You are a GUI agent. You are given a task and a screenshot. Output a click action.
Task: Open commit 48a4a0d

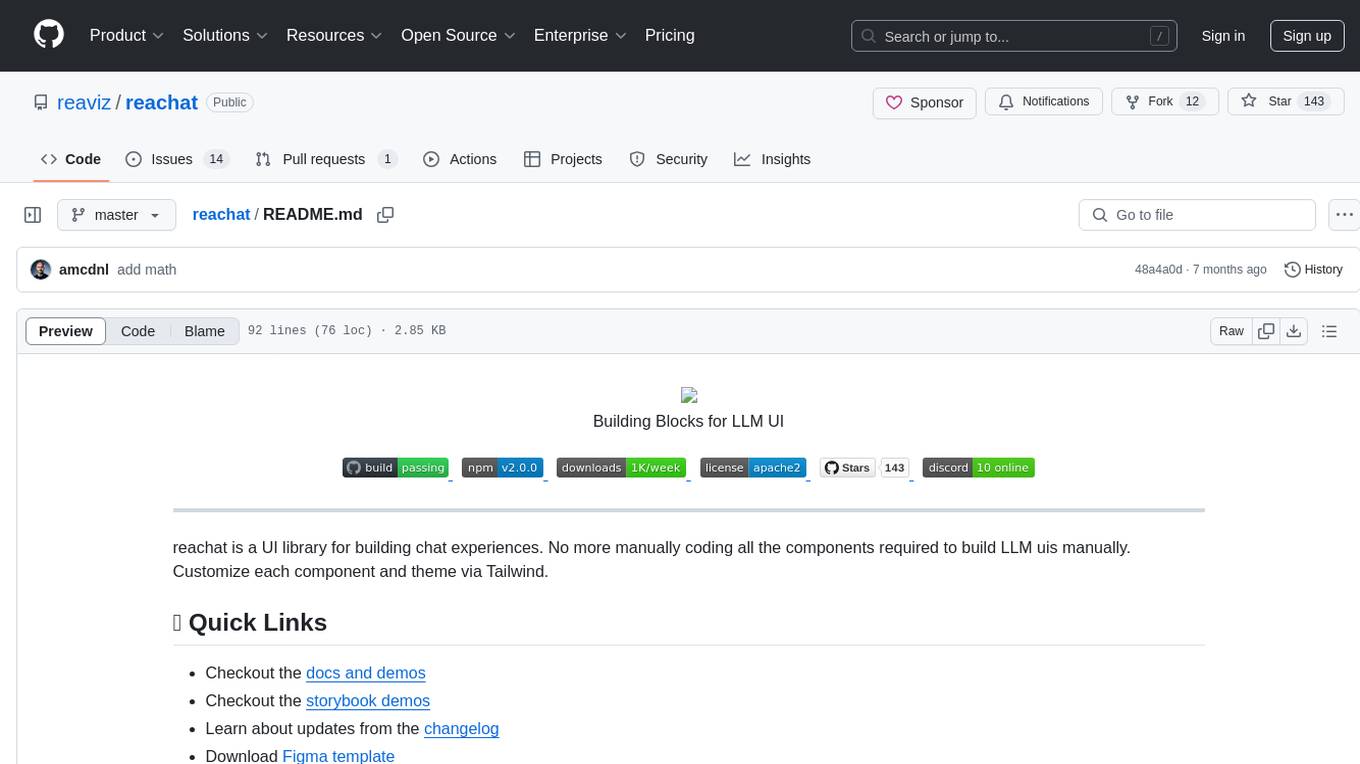[1158, 269]
